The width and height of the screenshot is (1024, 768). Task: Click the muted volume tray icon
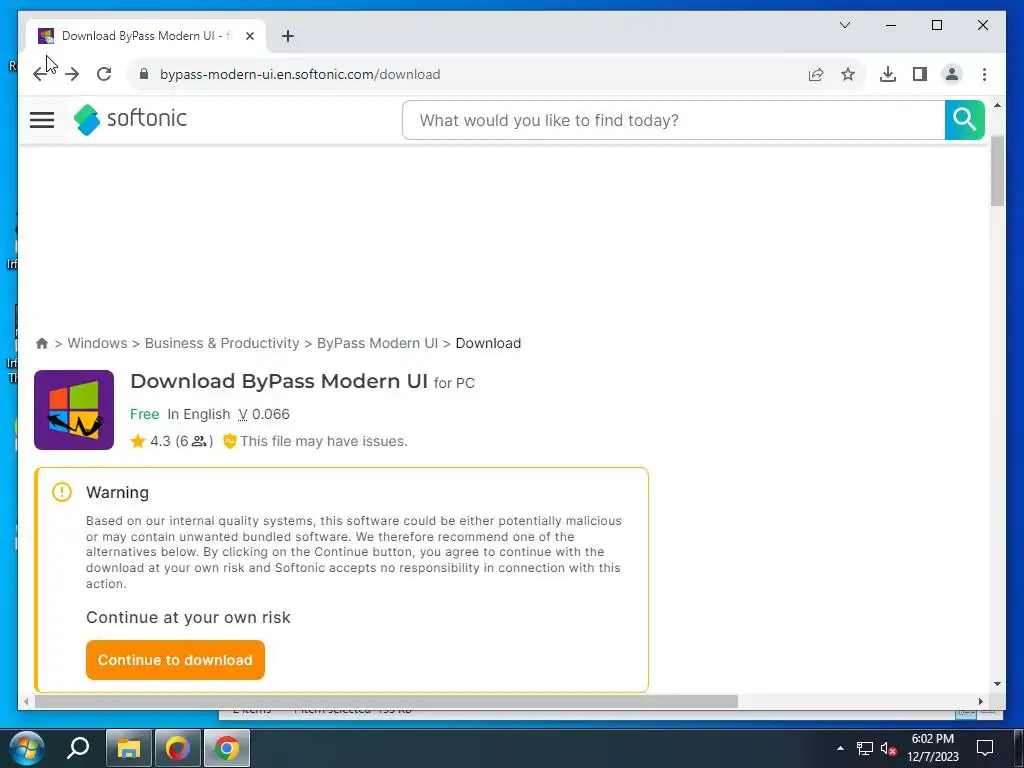coord(888,748)
